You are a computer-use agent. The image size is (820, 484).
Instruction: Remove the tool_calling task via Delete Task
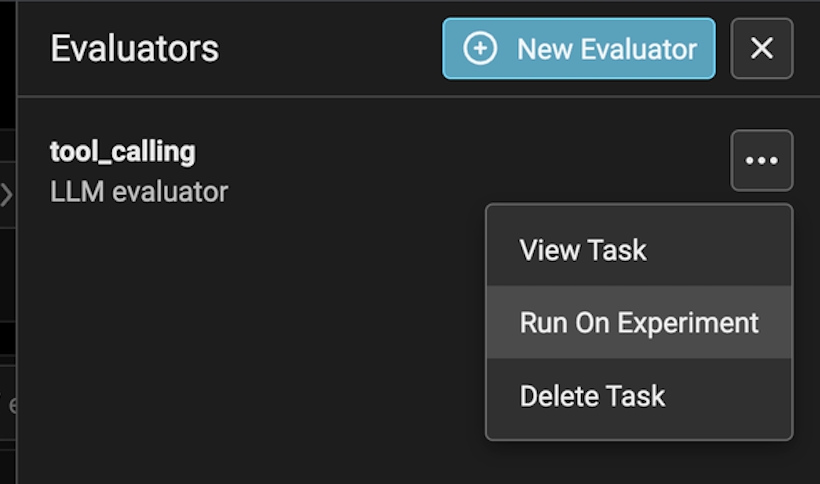click(x=592, y=395)
